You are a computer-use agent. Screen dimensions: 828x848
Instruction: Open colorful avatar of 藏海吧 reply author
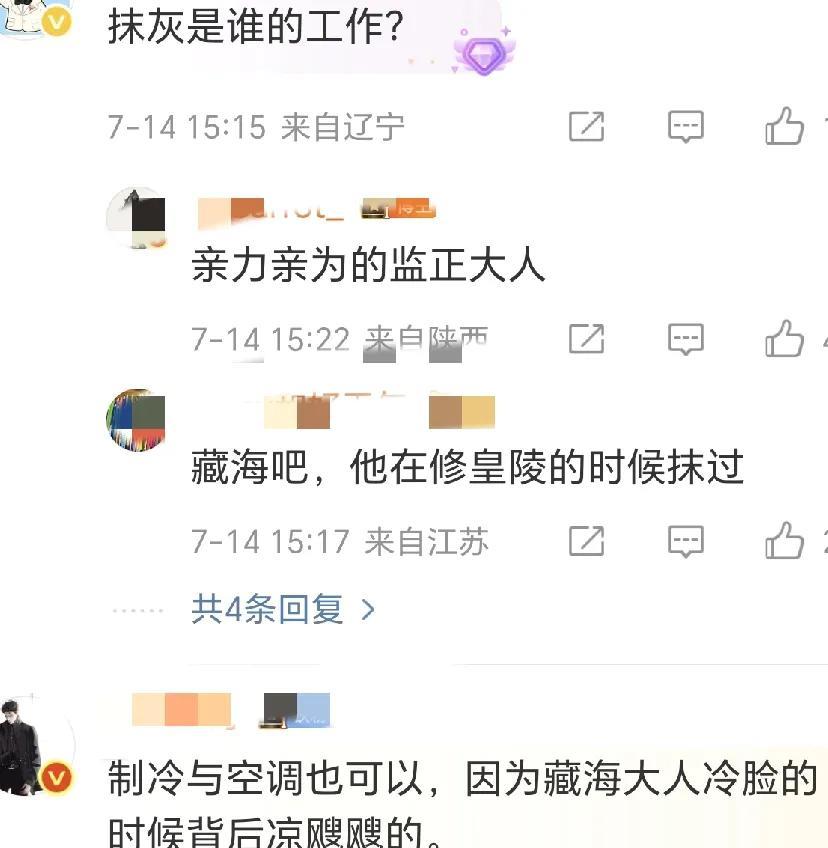pyautogui.click(x=136, y=420)
